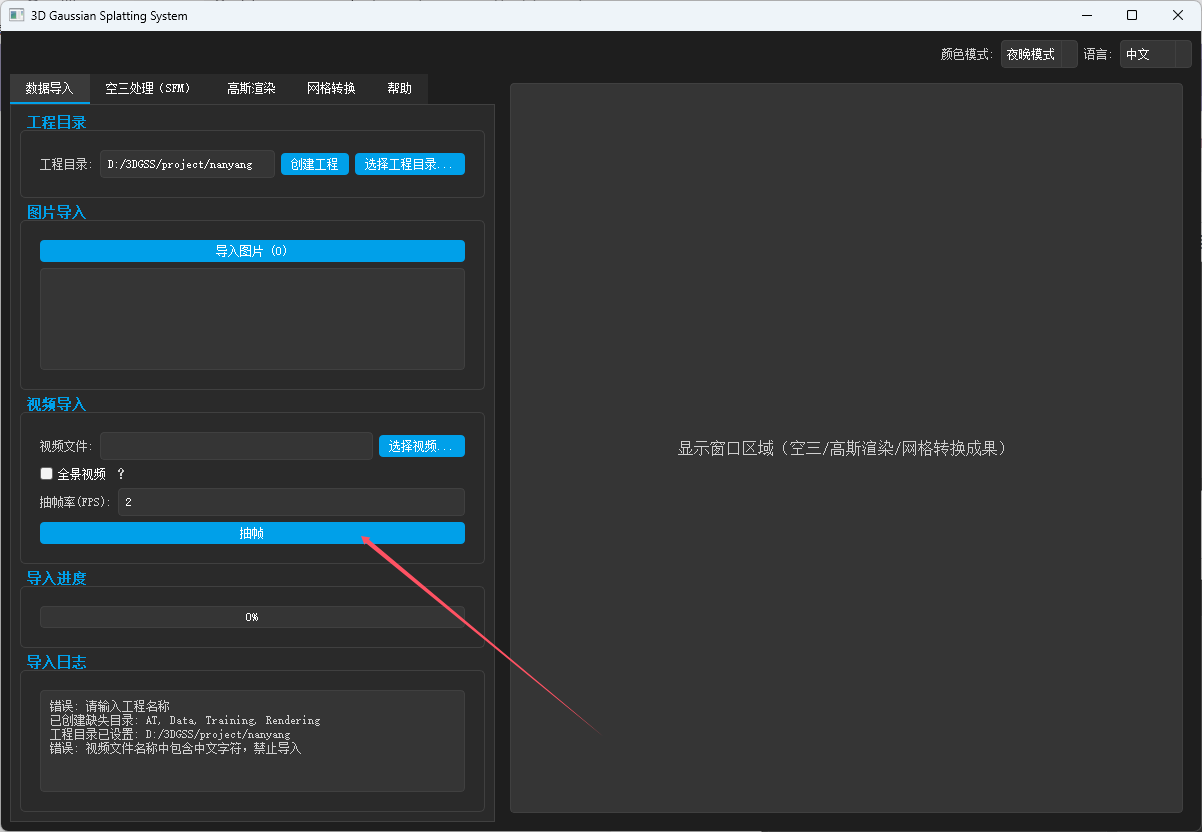Maximize the 3D Gaussian Splatting System window
This screenshot has width=1202, height=832.
[1132, 15]
